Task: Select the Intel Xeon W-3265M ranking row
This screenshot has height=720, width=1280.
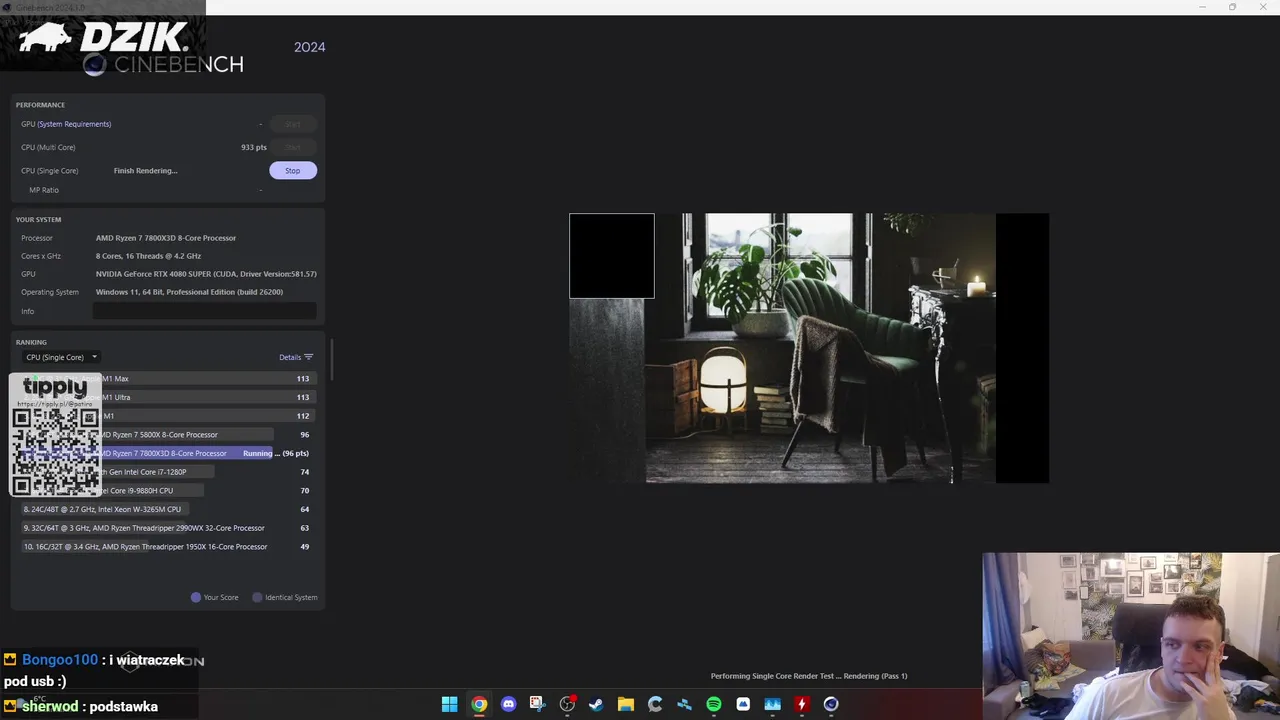Action: click(x=167, y=509)
